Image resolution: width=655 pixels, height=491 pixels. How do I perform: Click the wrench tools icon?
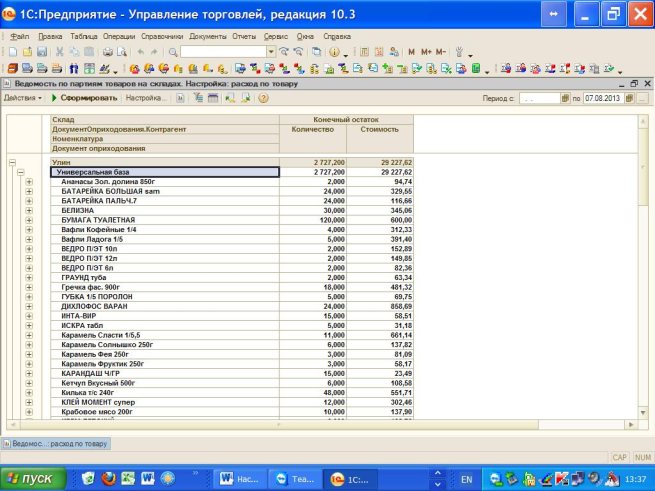coord(459,52)
